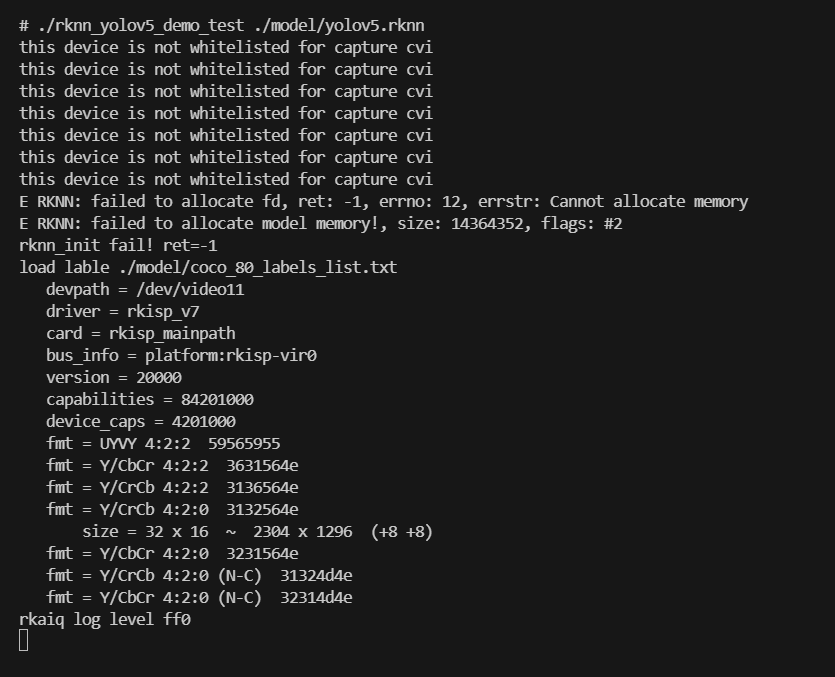Click the devpath /dev/video11 value
Screen dimensions: 835x677
[x=190, y=289]
